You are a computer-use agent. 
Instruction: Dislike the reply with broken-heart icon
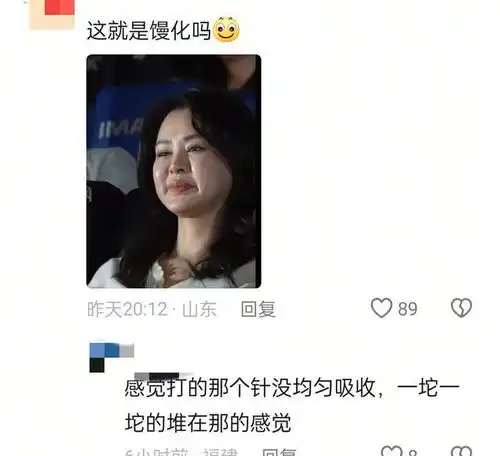(x=462, y=451)
